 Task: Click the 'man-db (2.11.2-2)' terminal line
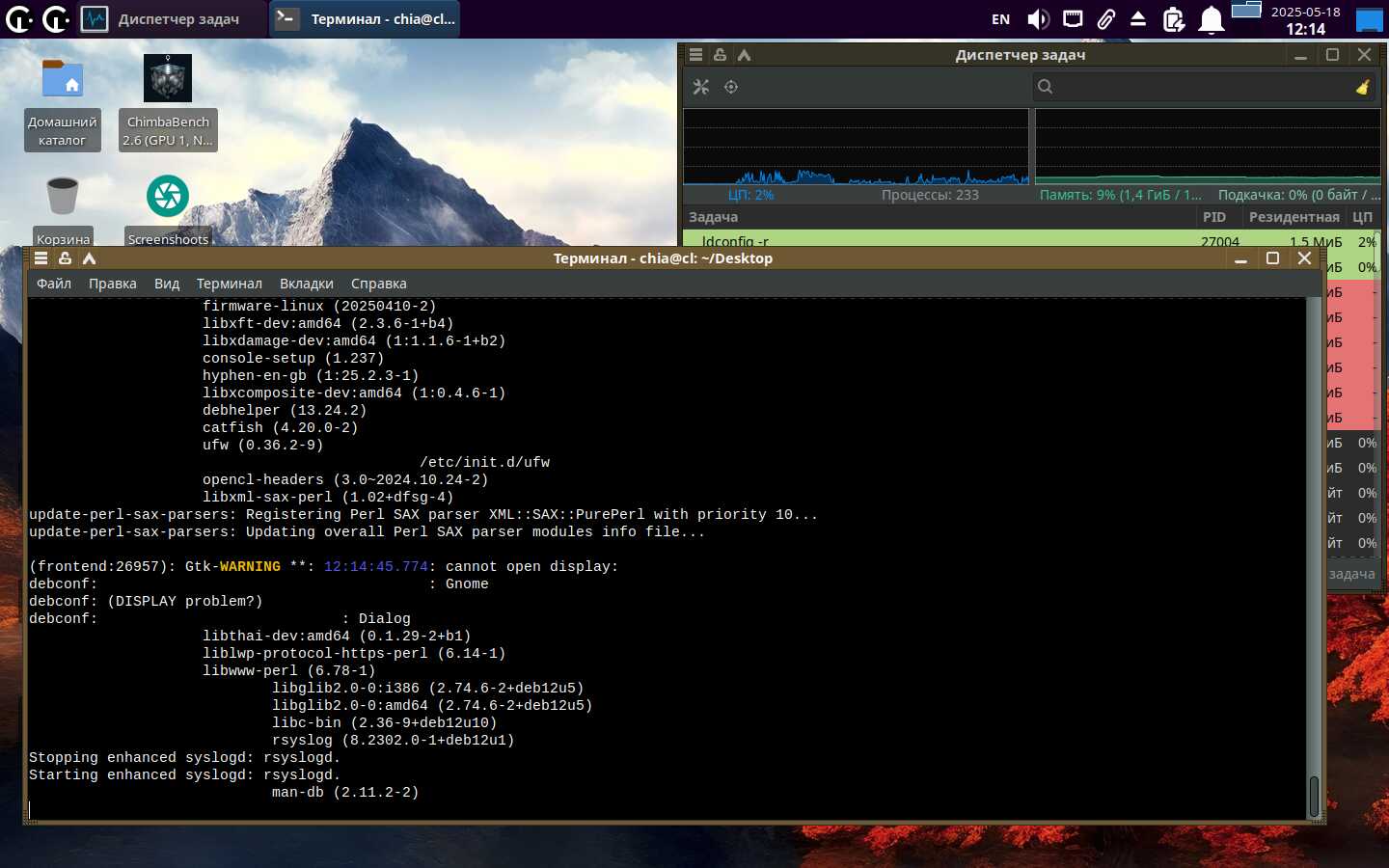pyautogui.click(x=345, y=793)
